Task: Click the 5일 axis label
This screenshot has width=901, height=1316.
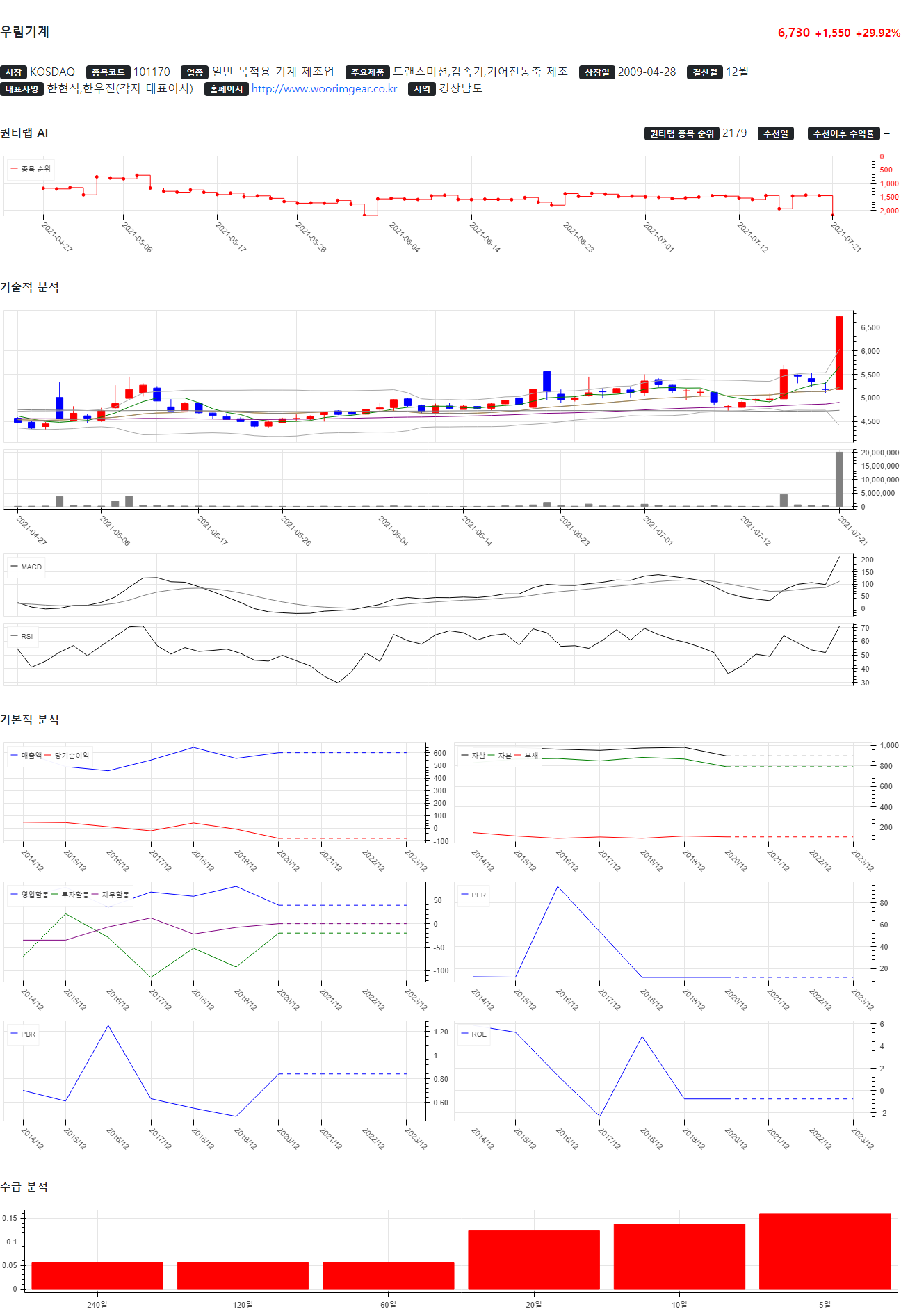Action: coord(825,1304)
